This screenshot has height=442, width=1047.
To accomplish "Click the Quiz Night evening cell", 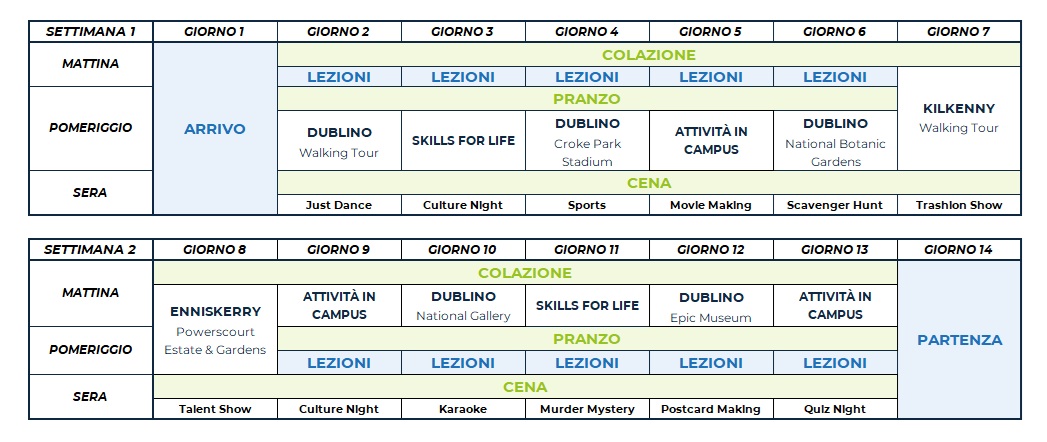I will pos(835,409).
